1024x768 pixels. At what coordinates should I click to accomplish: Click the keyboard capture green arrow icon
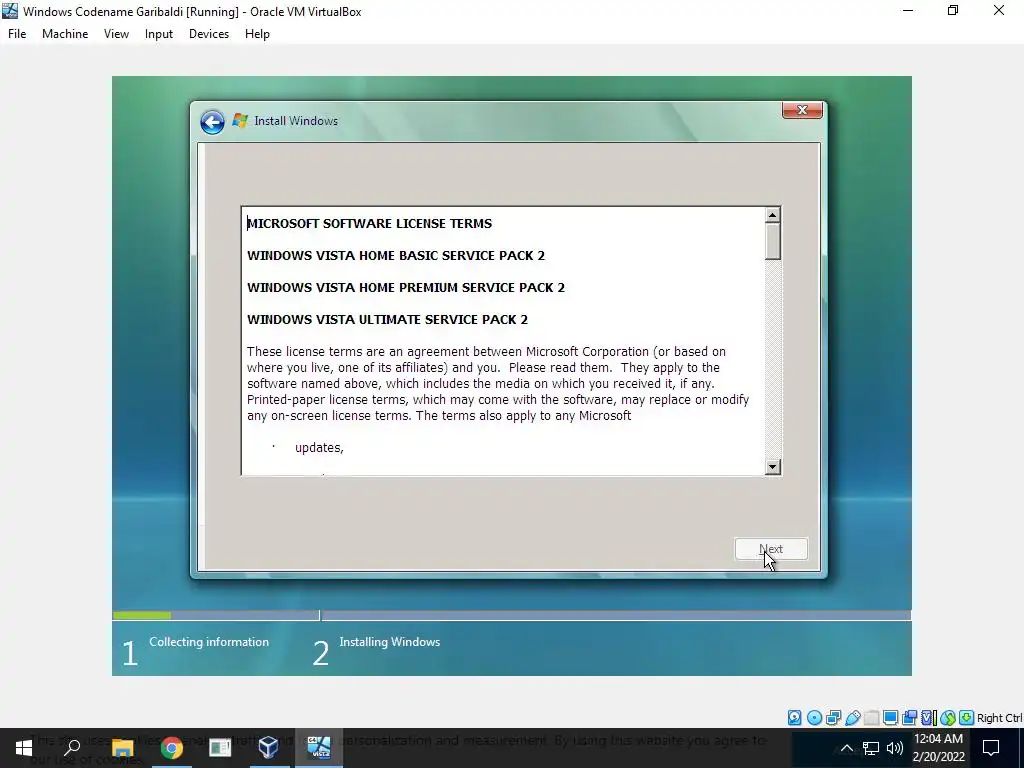(x=967, y=718)
